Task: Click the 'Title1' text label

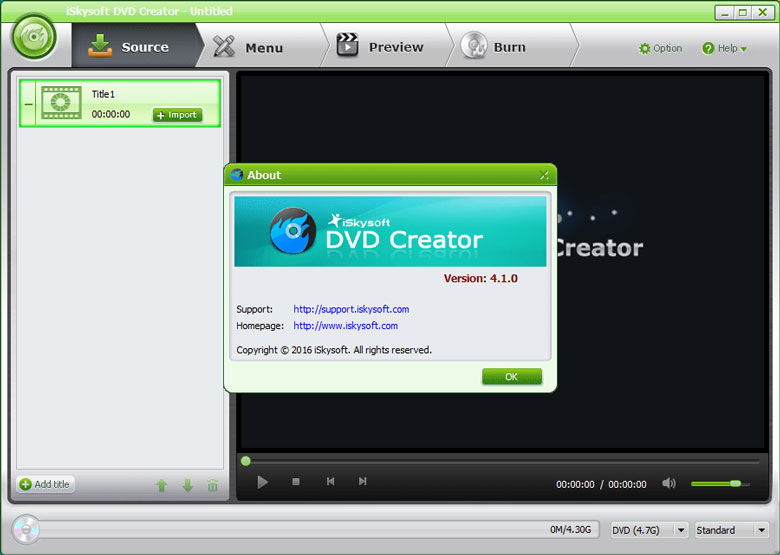Action: pyautogui.click(x=103, y=94)
